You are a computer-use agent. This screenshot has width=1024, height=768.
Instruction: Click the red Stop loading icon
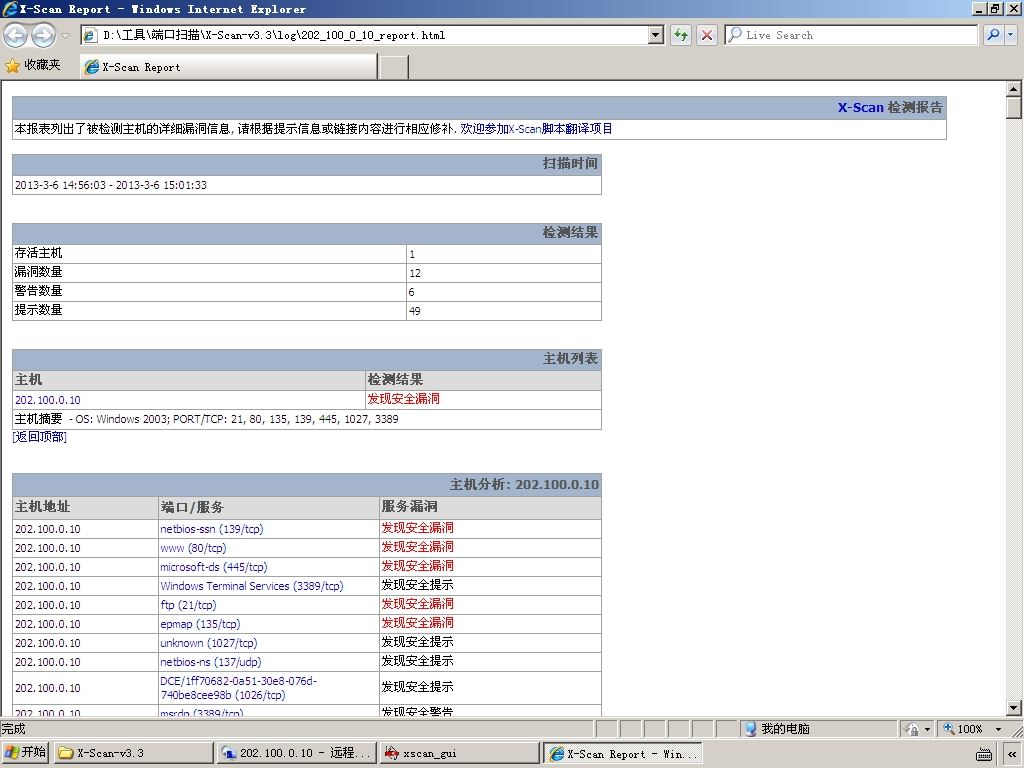click(x=707, y=35)
